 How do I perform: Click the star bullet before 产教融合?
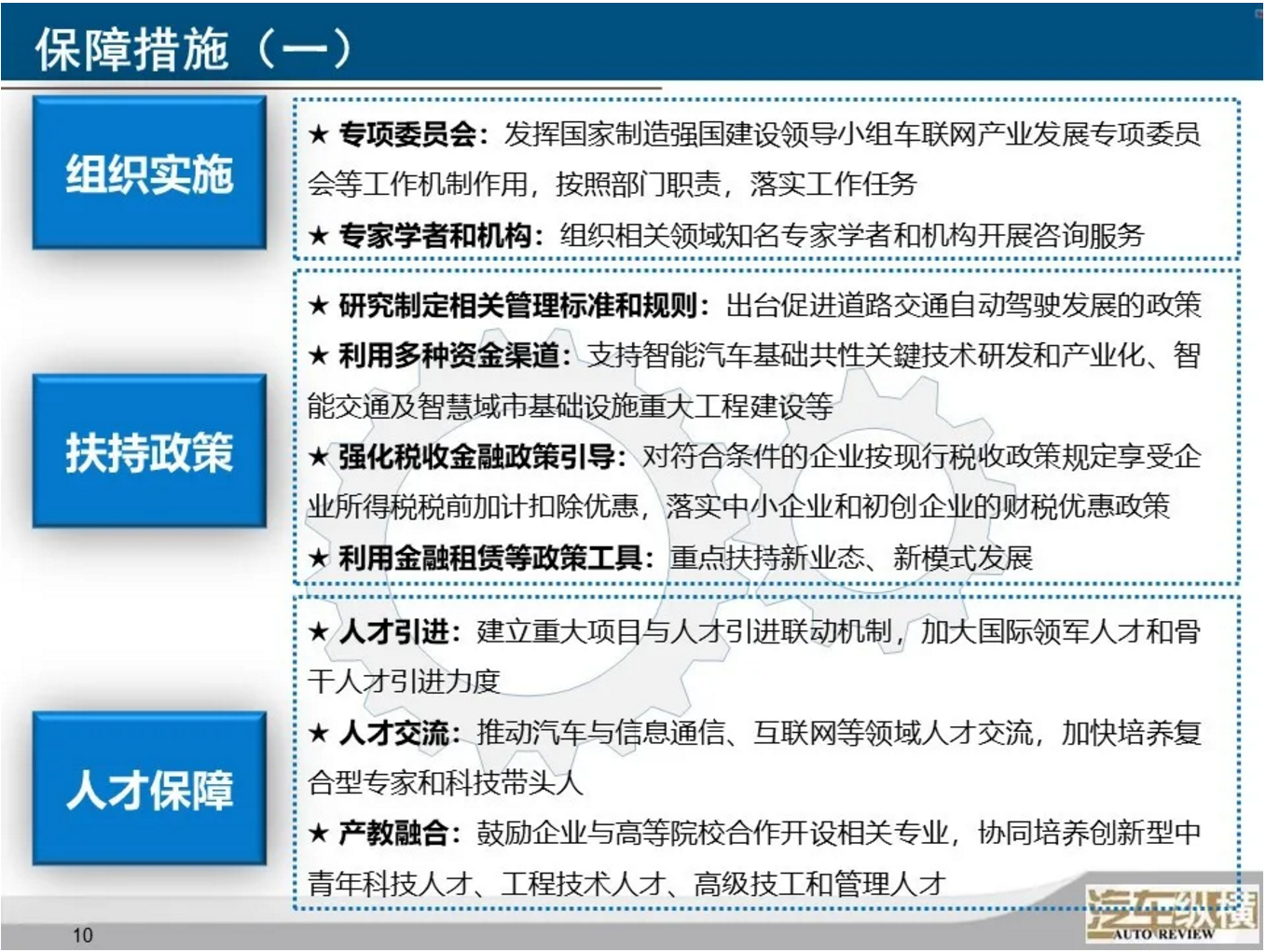click(319, 834)
